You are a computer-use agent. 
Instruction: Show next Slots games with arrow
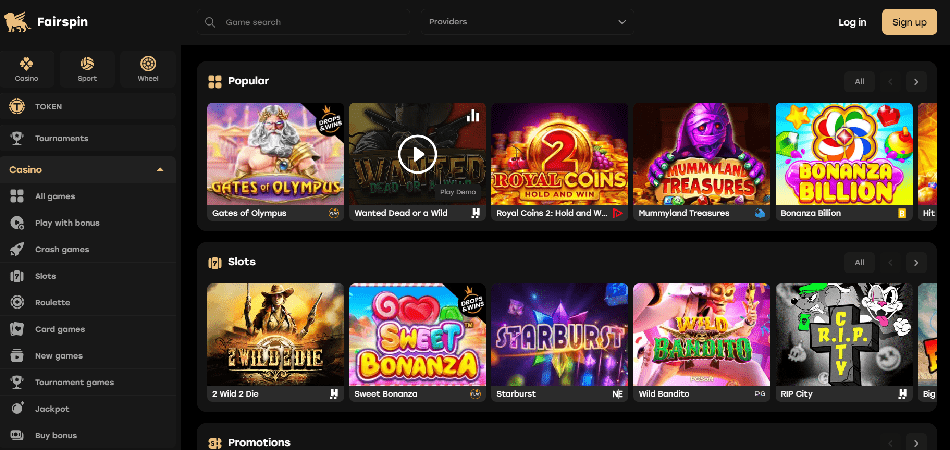click(x=916, y=262)
